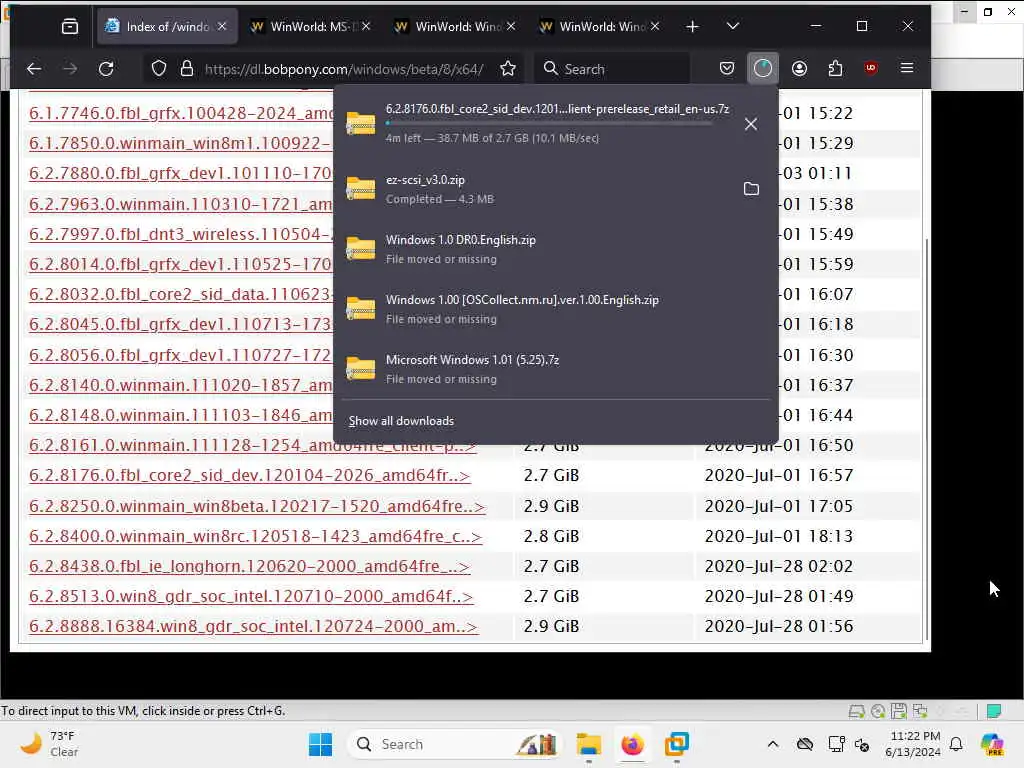Click the URL address bar
Viewport: 1024px width, 768px height.
point(344,69)
